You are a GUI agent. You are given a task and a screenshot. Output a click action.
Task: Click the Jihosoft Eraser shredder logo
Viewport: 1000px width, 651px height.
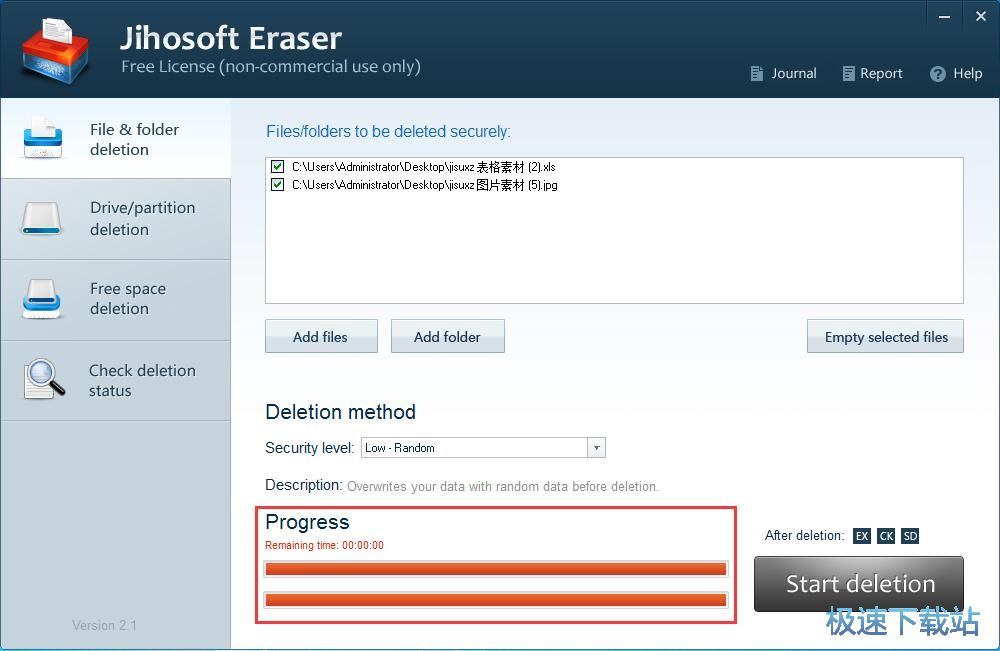coord(56,49)
